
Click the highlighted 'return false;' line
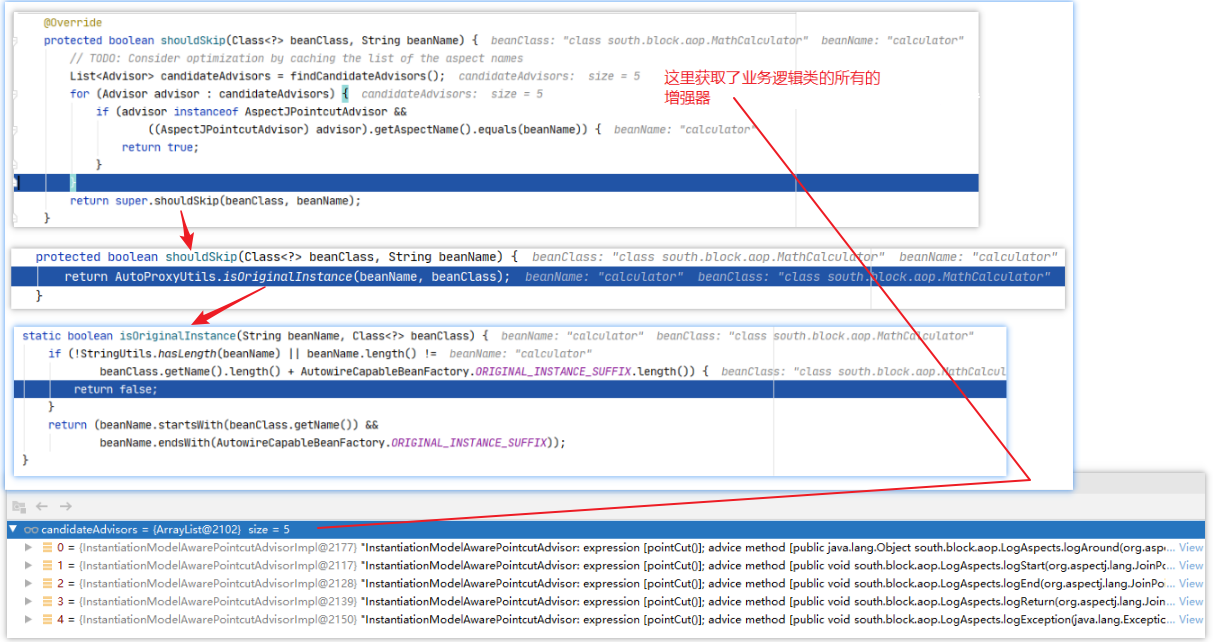[x=510, y=390]
